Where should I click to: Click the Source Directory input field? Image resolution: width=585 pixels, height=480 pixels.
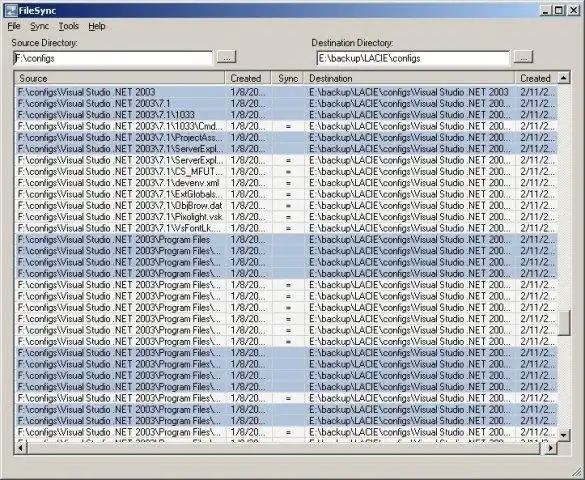(x=113, y=58)
